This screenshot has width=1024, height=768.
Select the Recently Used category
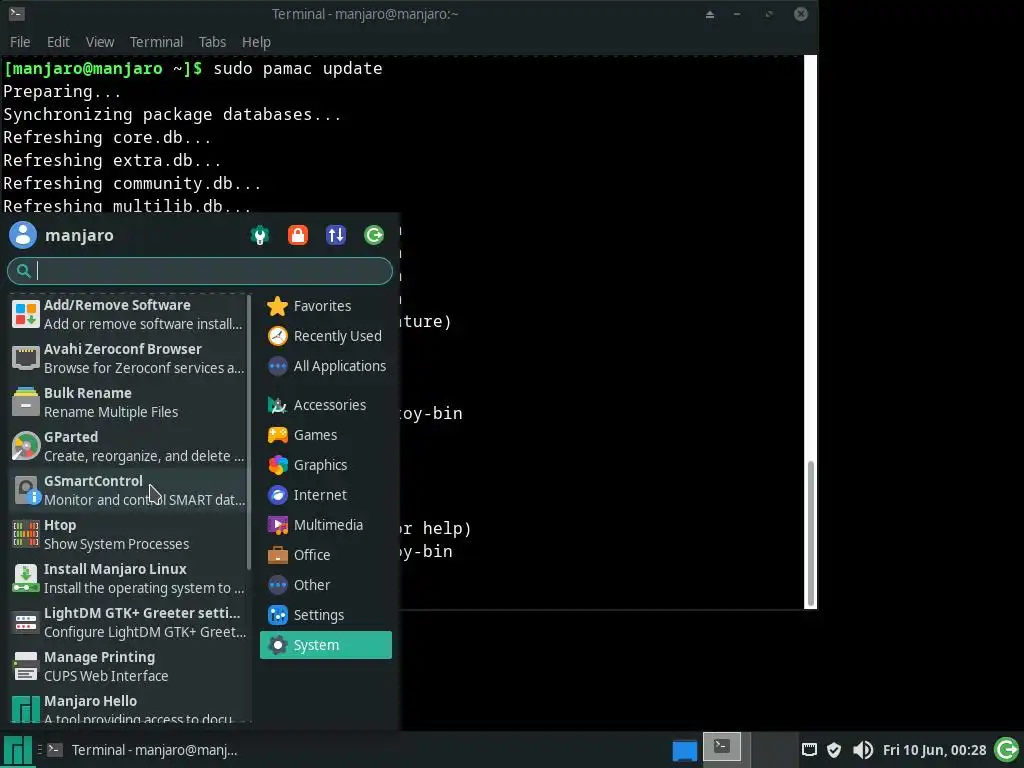326,336
